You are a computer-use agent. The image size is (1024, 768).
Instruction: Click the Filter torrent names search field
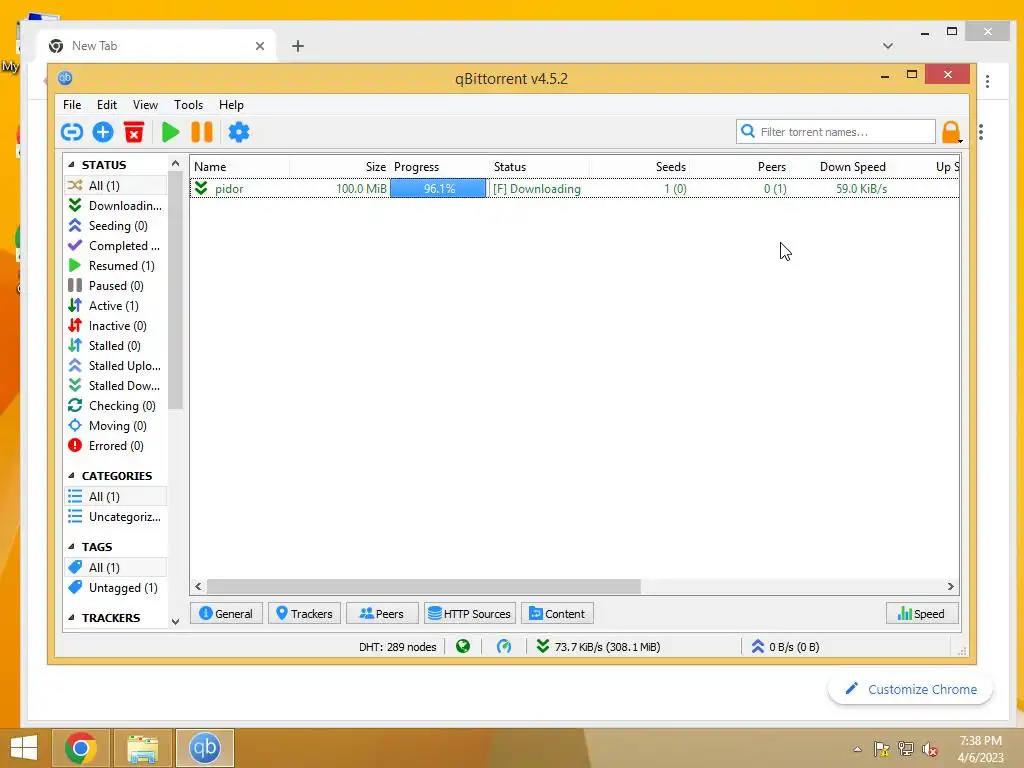pos(836,132)
